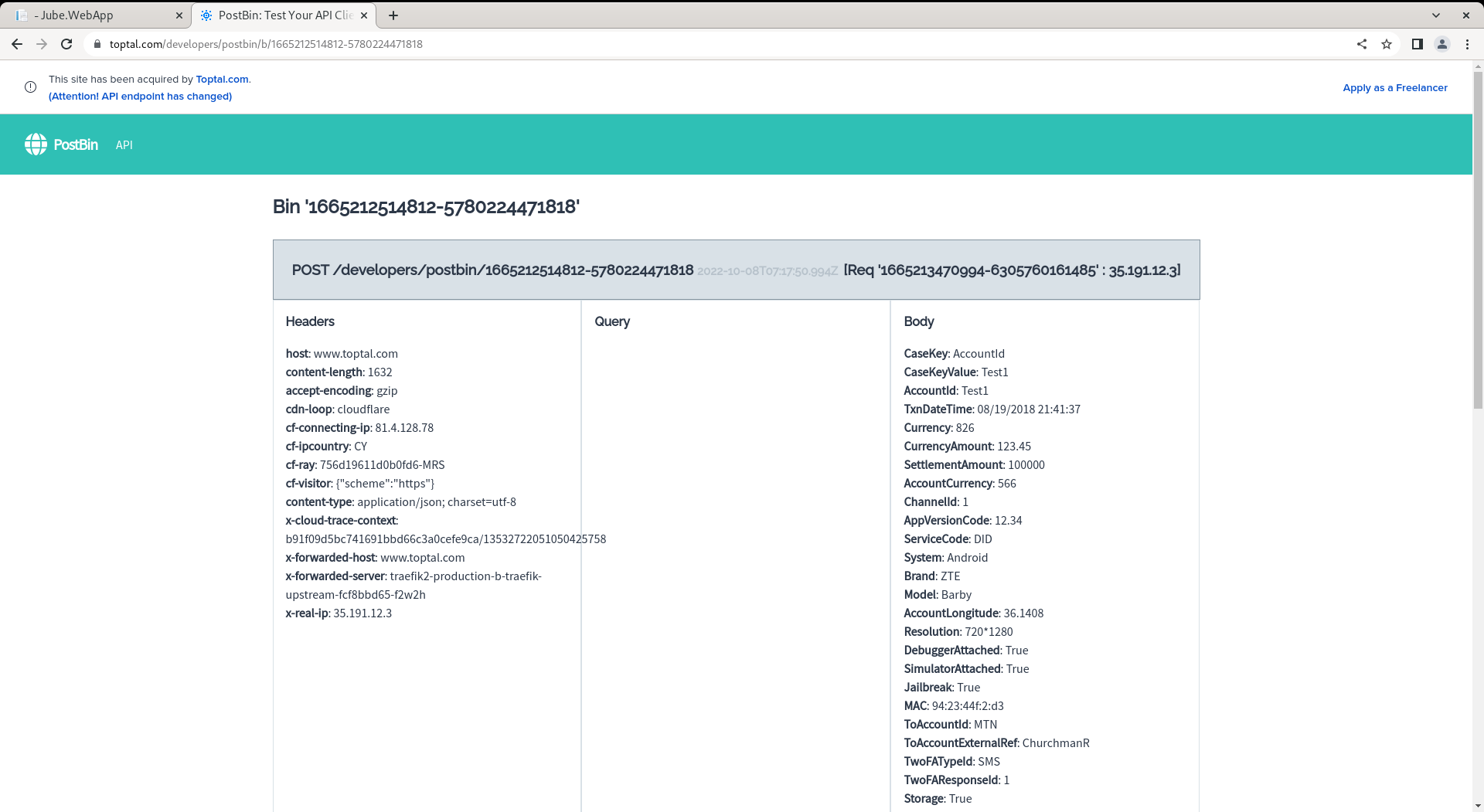Viewport: 1484px width, 812px height.
Task: Select SettlementAmount 100000 field
Action: click(974, 464)
